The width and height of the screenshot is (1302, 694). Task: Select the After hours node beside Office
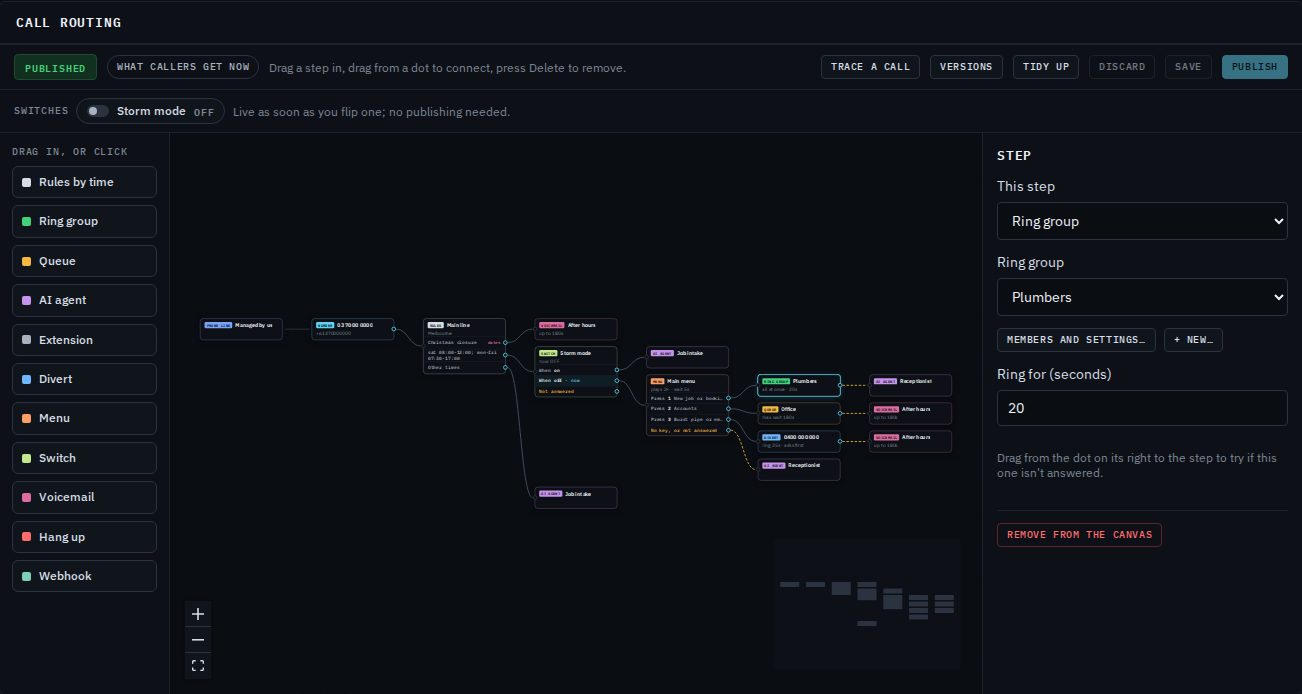pos(911,413)
